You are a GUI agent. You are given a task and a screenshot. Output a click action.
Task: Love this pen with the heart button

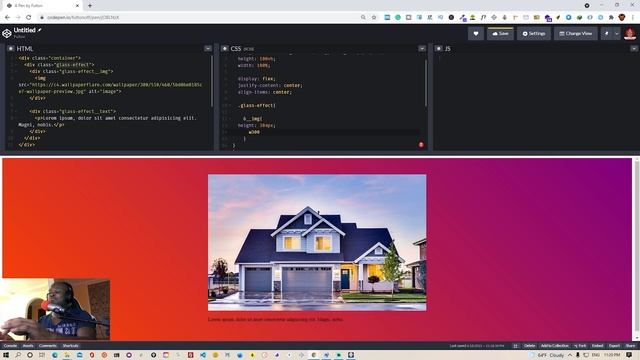[x=476, y=33]
